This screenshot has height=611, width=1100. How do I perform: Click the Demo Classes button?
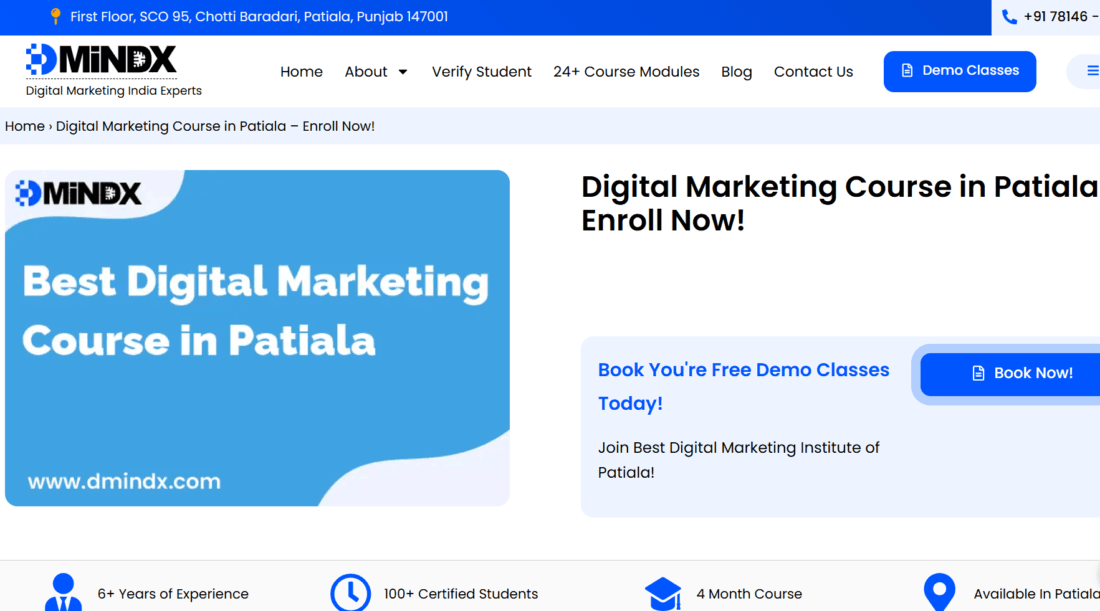tap(959, 71)
